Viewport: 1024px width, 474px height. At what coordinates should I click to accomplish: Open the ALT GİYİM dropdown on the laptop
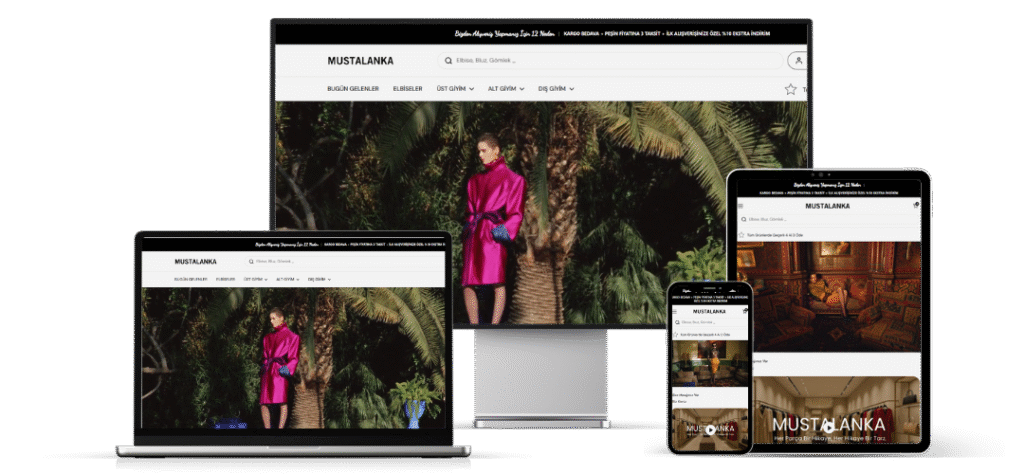[x=288, y=279]
